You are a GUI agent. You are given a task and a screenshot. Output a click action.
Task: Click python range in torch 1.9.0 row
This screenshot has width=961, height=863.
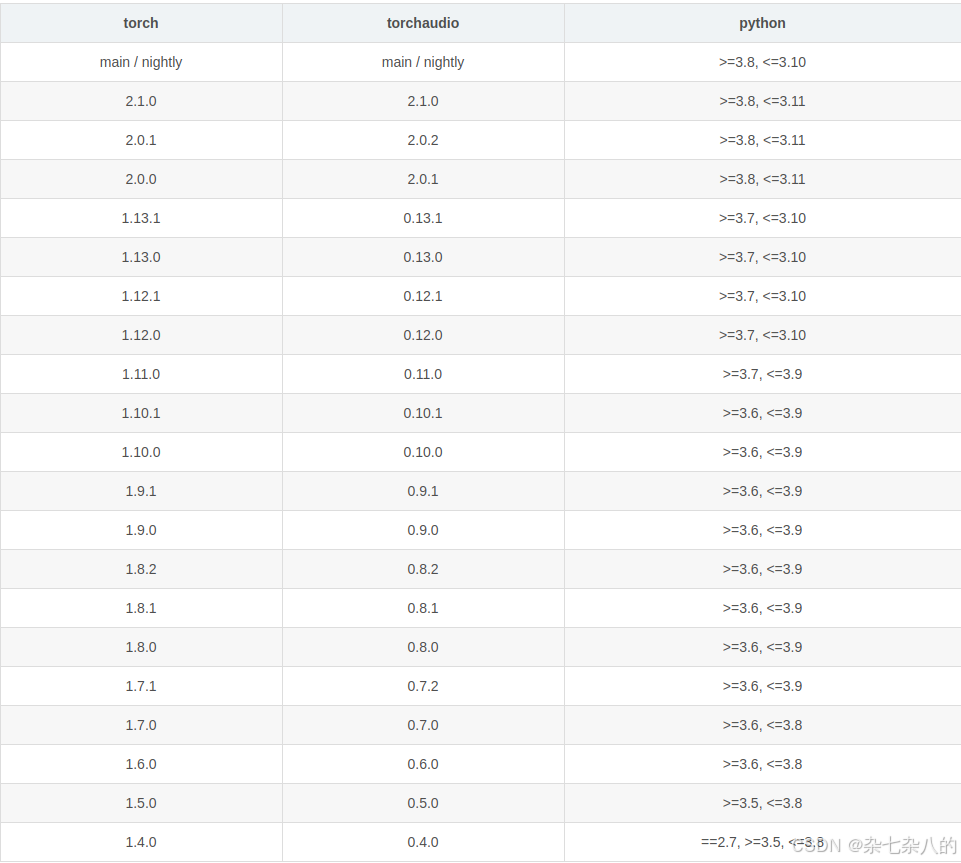point(762,531)
